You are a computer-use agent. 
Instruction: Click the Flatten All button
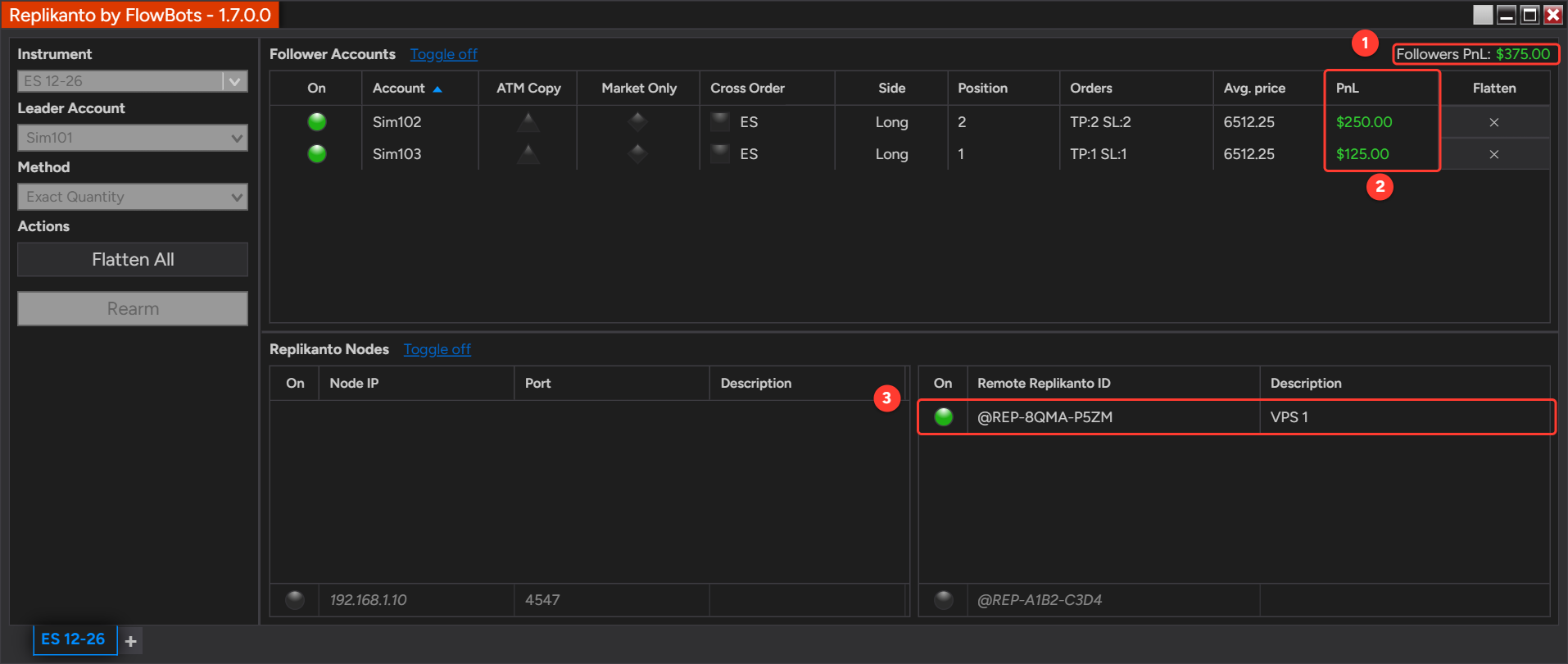click(x=133, y=260)
